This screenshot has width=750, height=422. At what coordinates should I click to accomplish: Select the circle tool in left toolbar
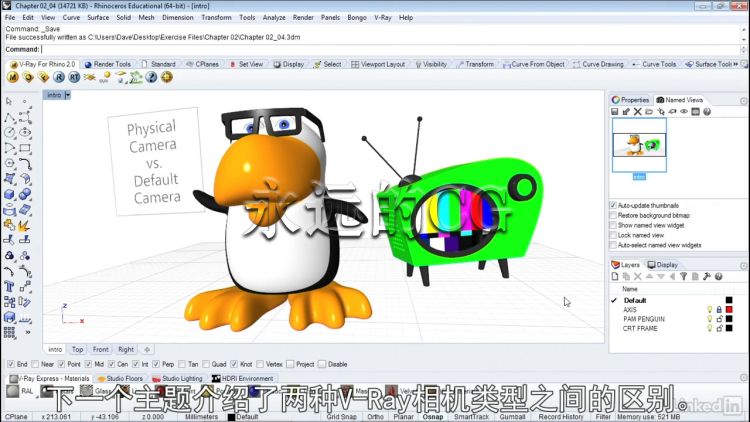[x=9, y=132]
